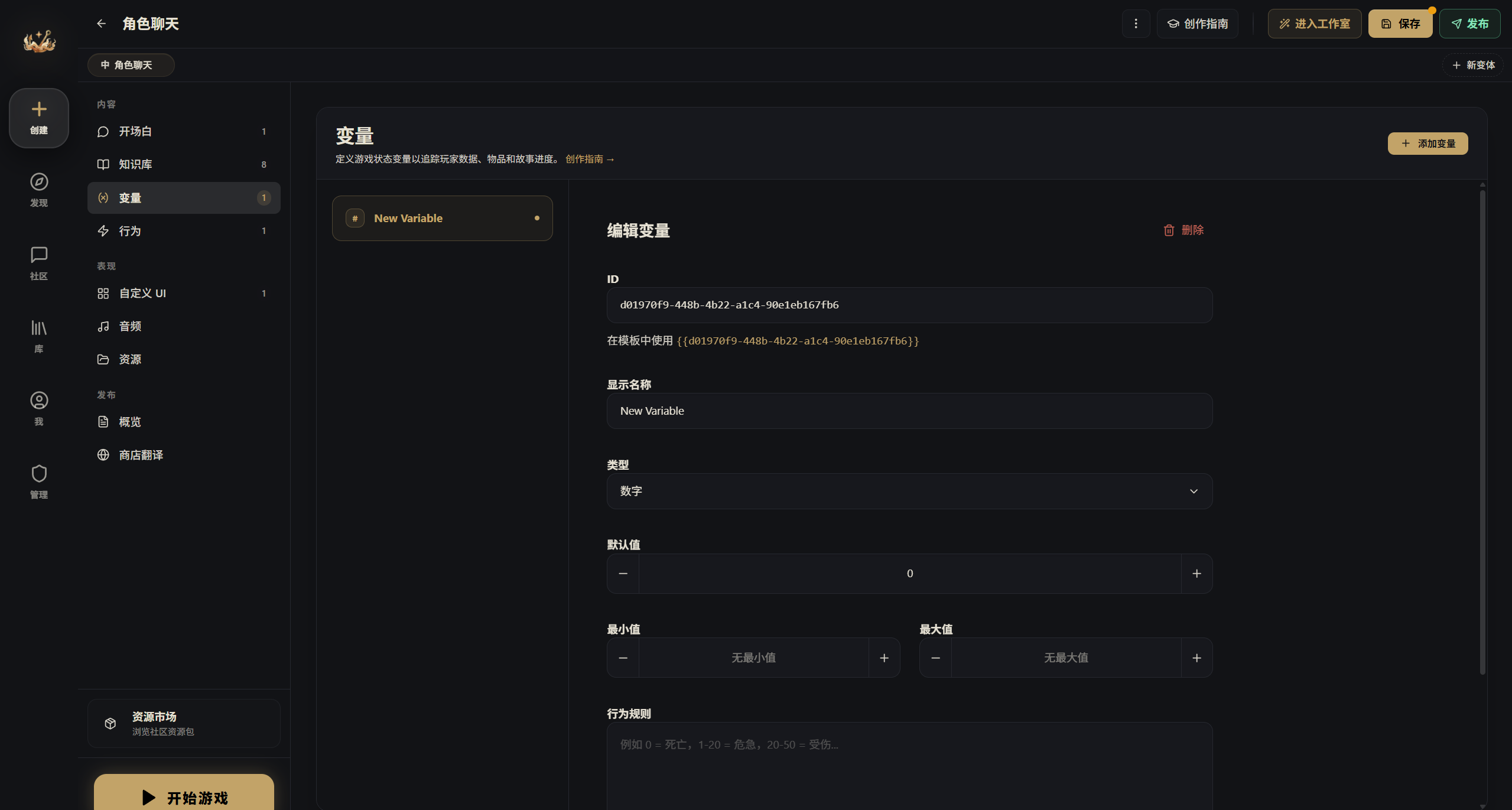Click the 创建 plus icon in sidebar
The width and height of the screenshot is (1512, 810).
tap(39, 118)
